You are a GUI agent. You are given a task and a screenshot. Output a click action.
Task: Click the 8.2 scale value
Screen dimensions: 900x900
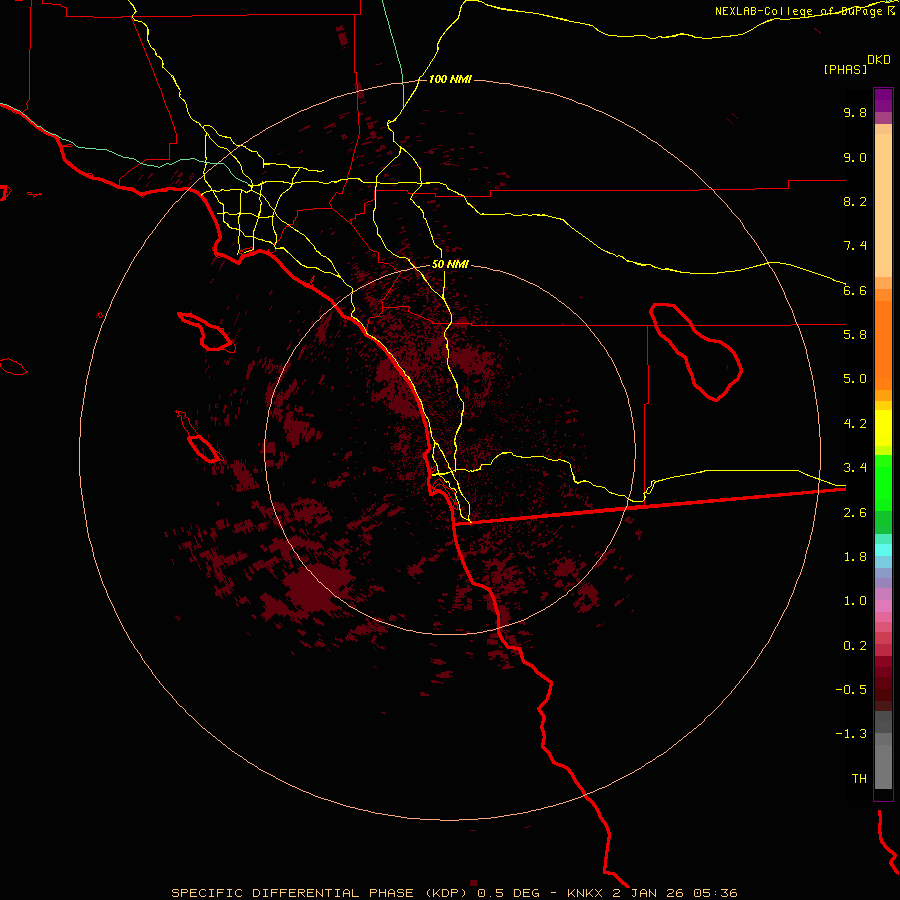click(x=855, y=201)
